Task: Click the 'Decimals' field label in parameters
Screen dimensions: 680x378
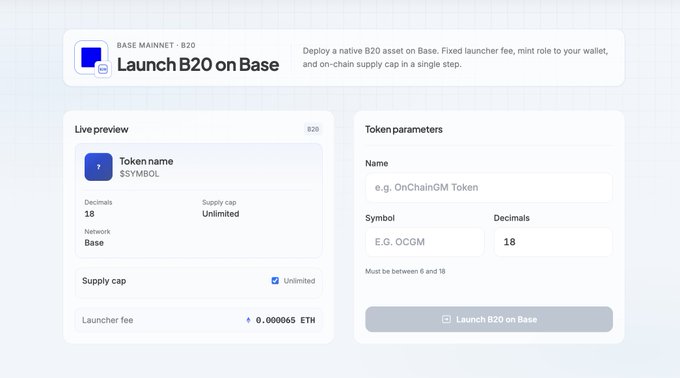Action: [512, 218]
